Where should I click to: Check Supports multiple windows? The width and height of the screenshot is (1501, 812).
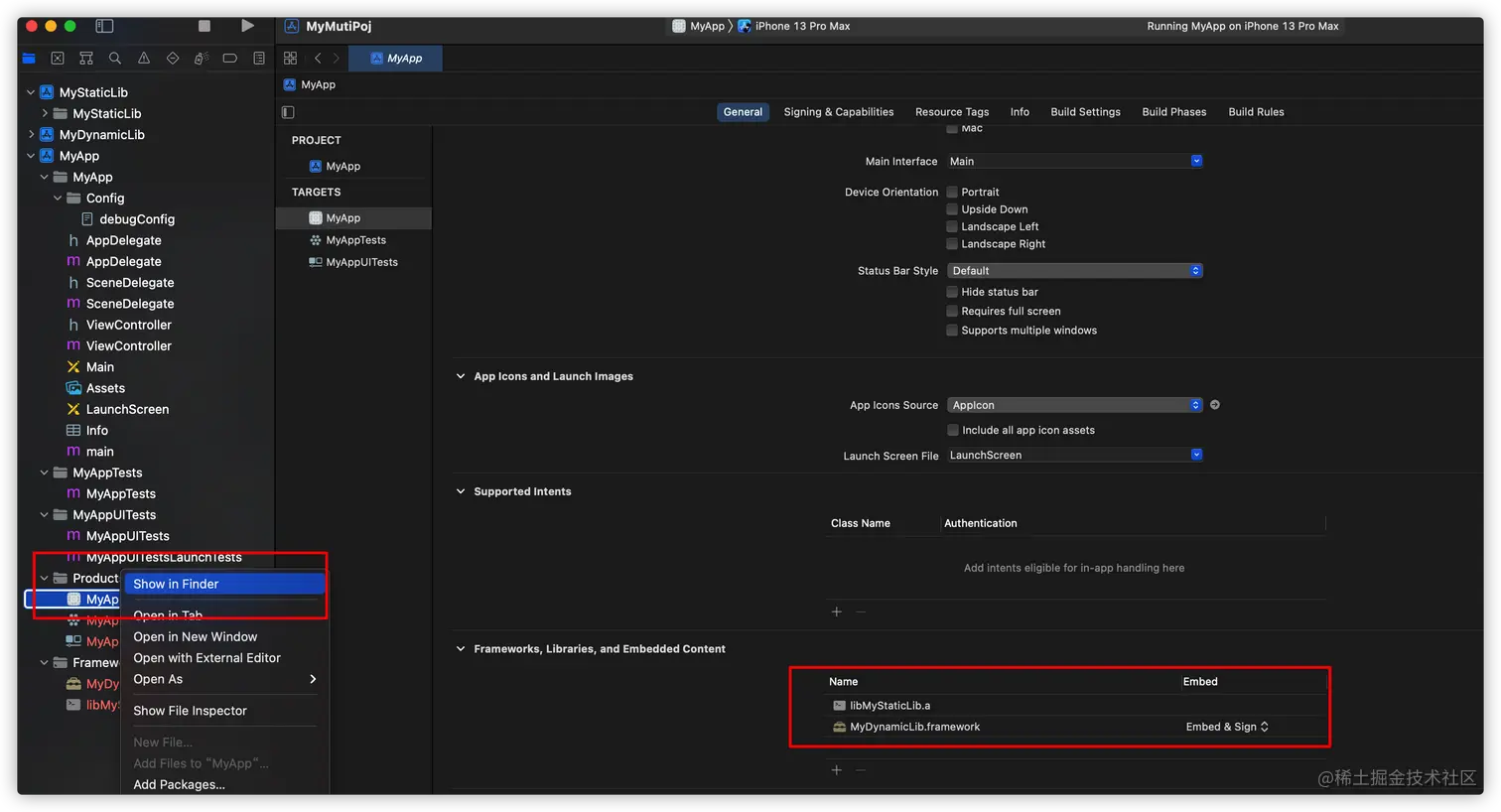pyautogui.click(x=952, y=330)
